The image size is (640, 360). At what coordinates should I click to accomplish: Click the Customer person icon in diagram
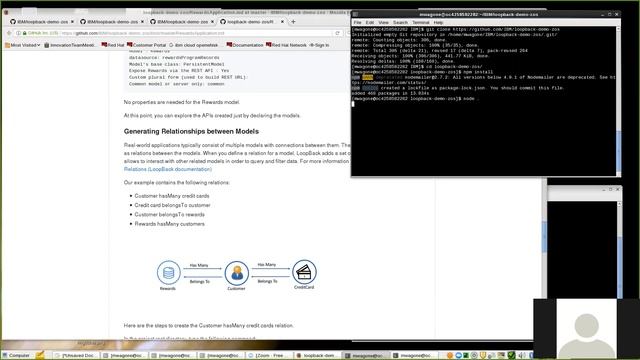pos(236,273)
